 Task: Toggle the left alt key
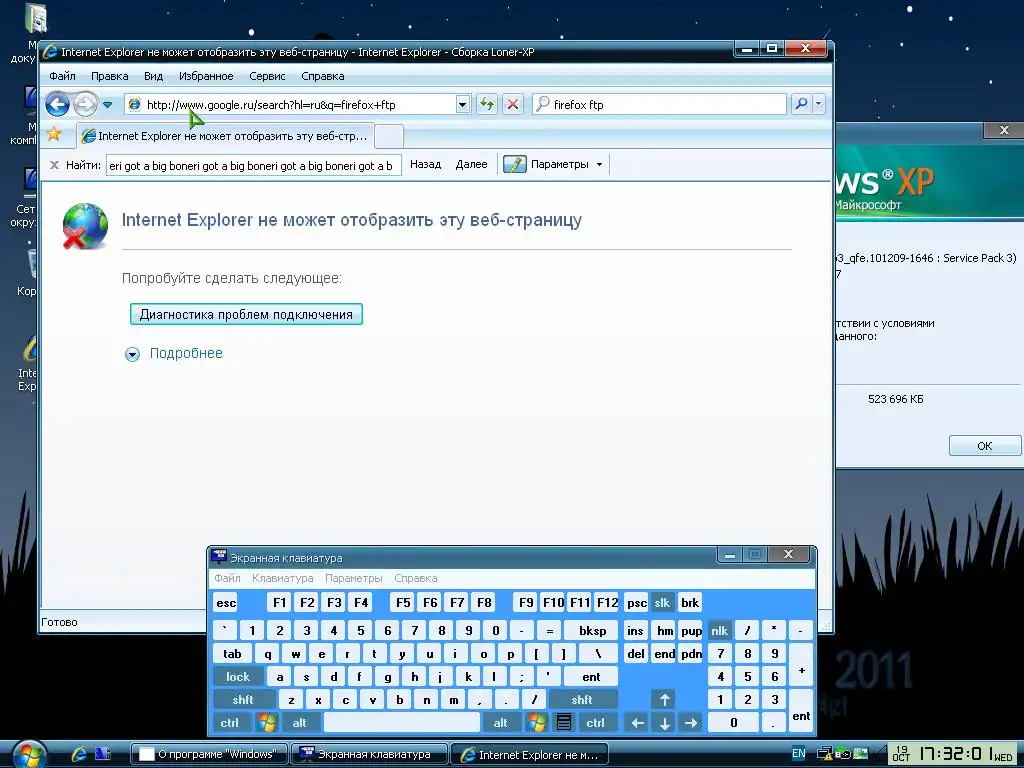coord(300,723)
